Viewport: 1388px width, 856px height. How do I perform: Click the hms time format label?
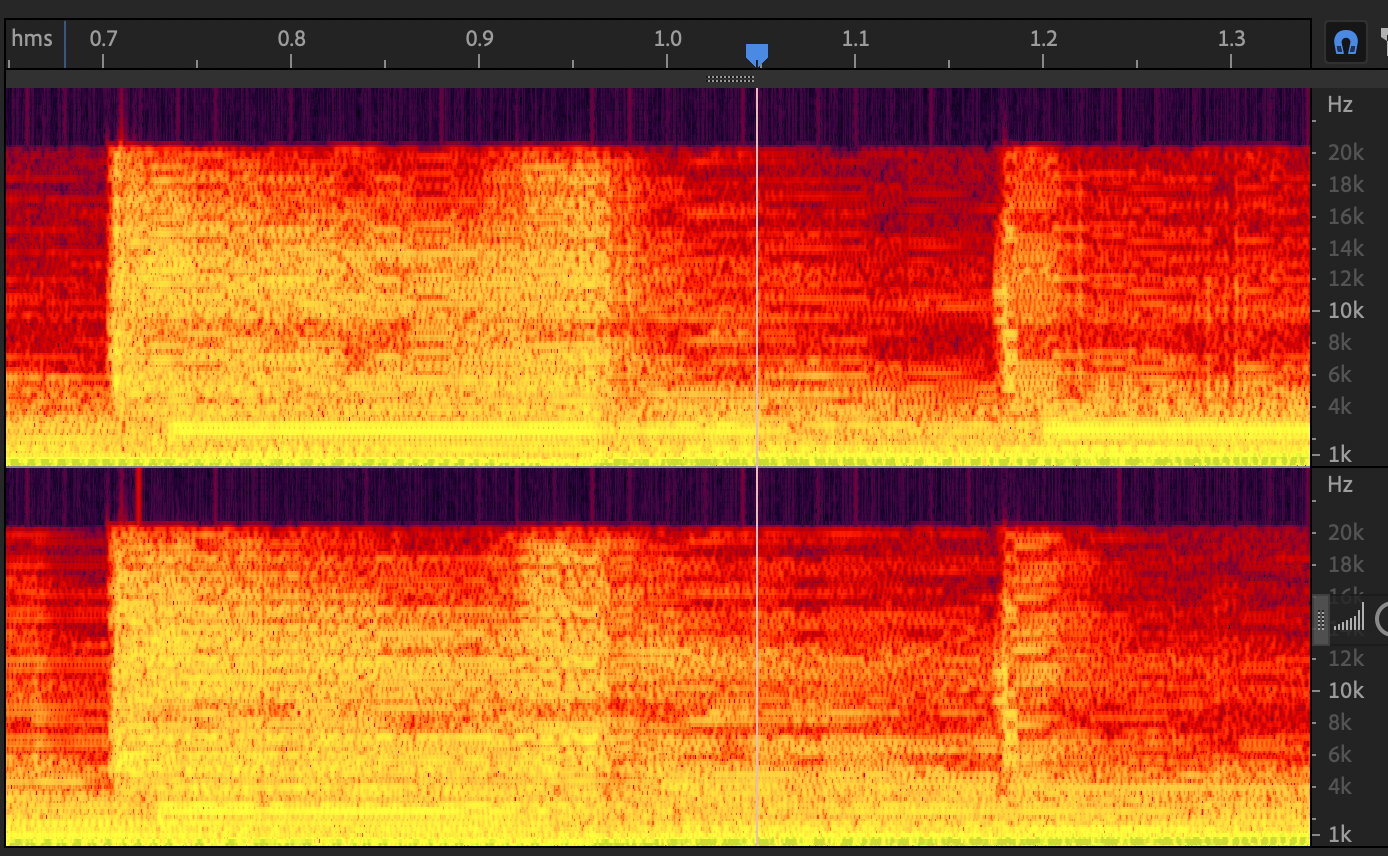(31, 39)
